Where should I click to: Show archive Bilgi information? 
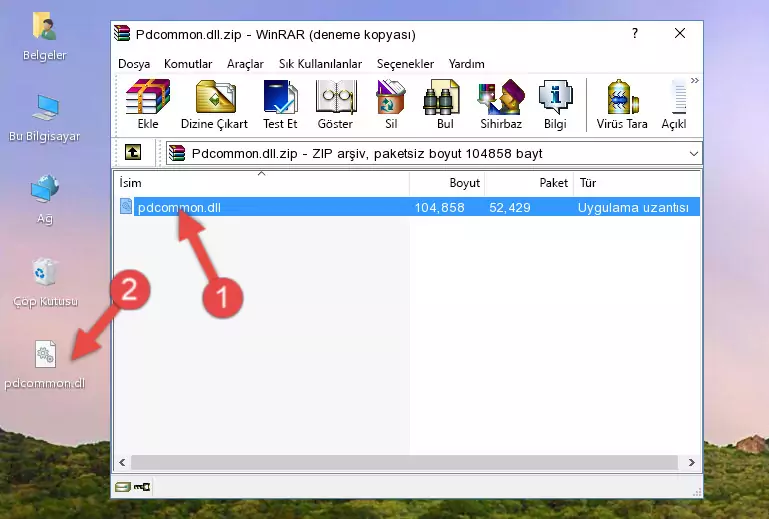(x=555, y=104)
